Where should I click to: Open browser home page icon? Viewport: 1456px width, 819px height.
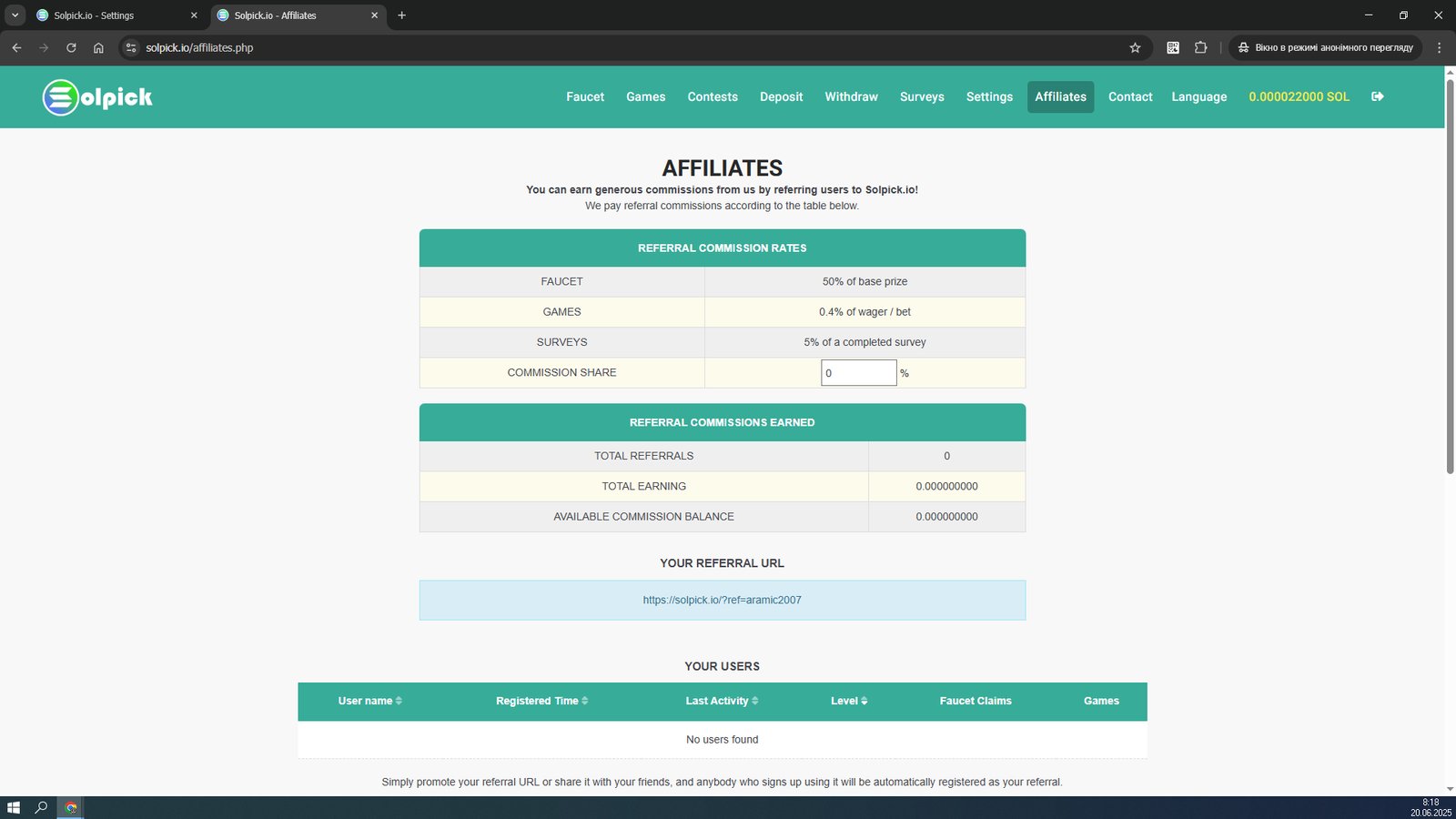click(x=98, y=47)
